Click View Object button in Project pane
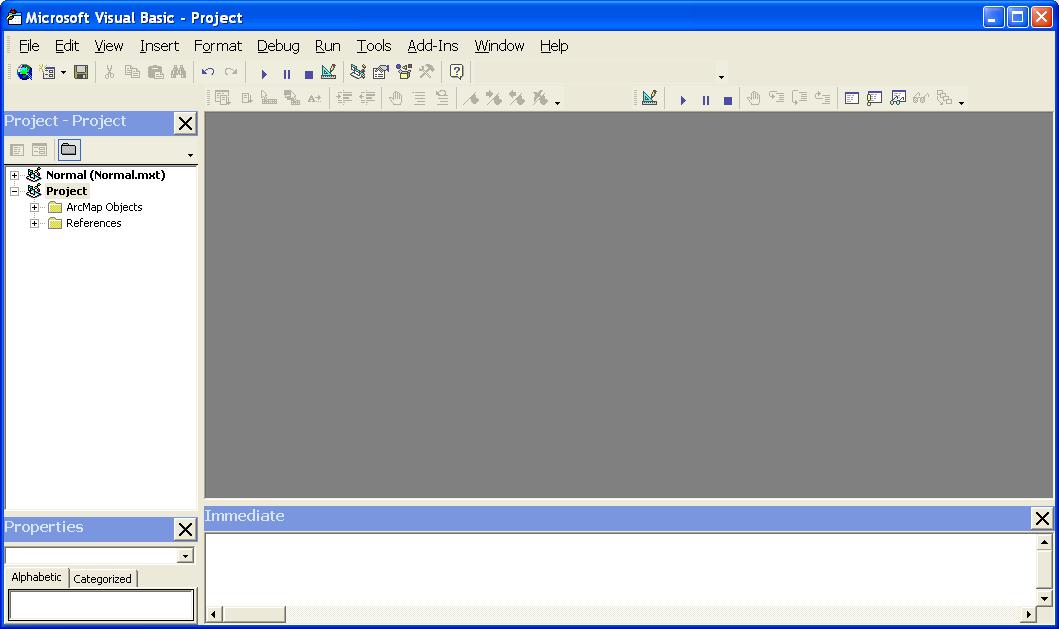 (40, 150)
